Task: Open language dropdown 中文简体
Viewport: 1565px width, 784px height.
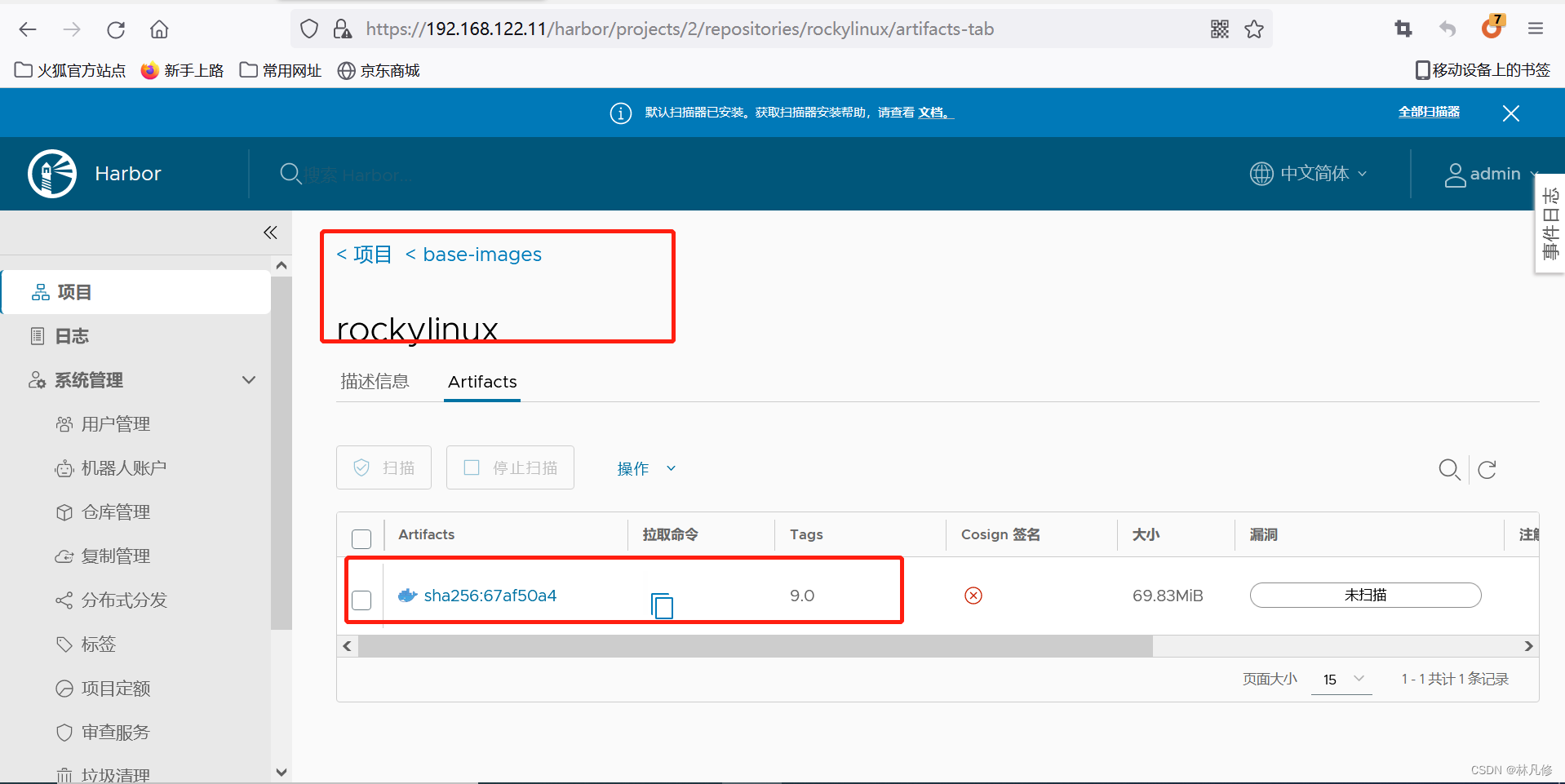Action: click(x=1308, y=174)
